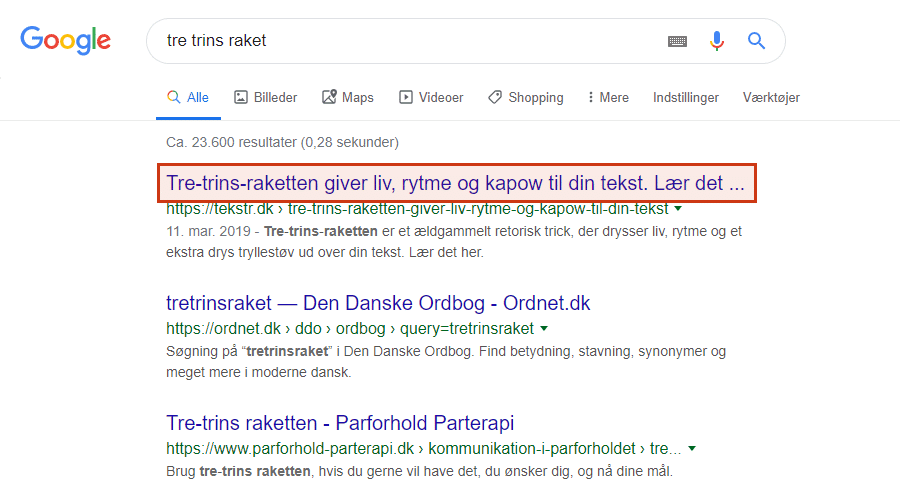Viewport: 900px width, 493px height.
Task: Click the Google logo
Action: (x=65, y=40)
